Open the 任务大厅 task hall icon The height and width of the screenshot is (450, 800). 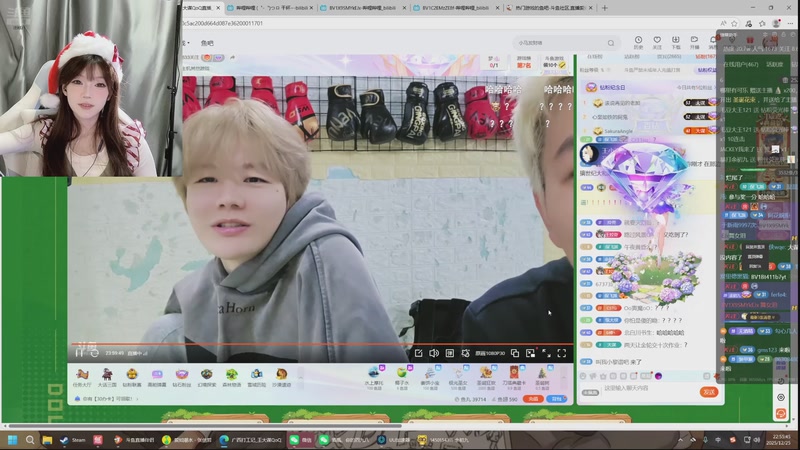[82, 378]
